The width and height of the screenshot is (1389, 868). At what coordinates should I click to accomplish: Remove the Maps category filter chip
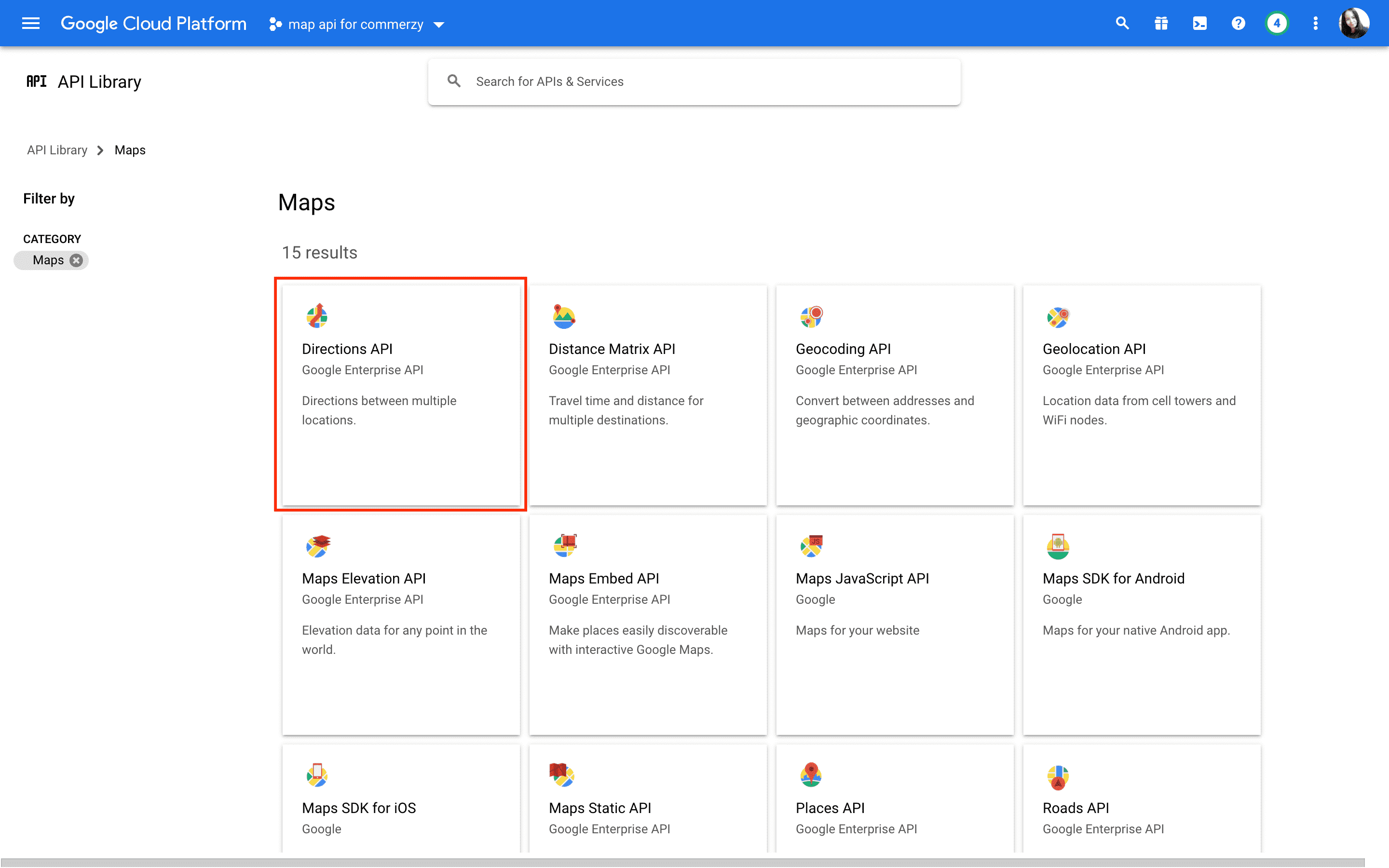76,260
